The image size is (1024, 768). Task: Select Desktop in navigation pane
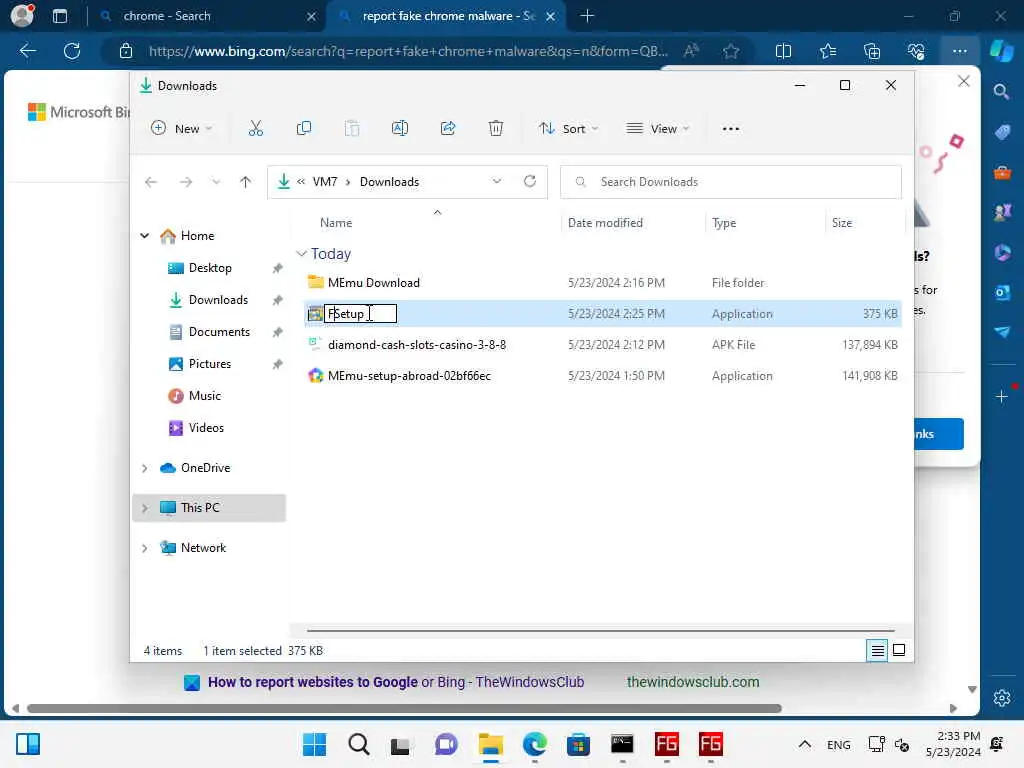[x=210, y=268]
